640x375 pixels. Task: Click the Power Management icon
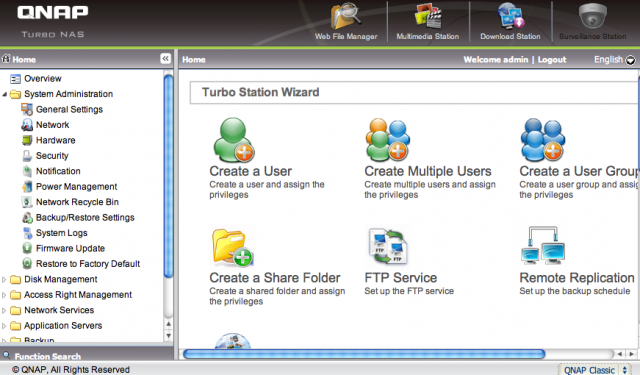pyautogui.click(x=27, y=186)
